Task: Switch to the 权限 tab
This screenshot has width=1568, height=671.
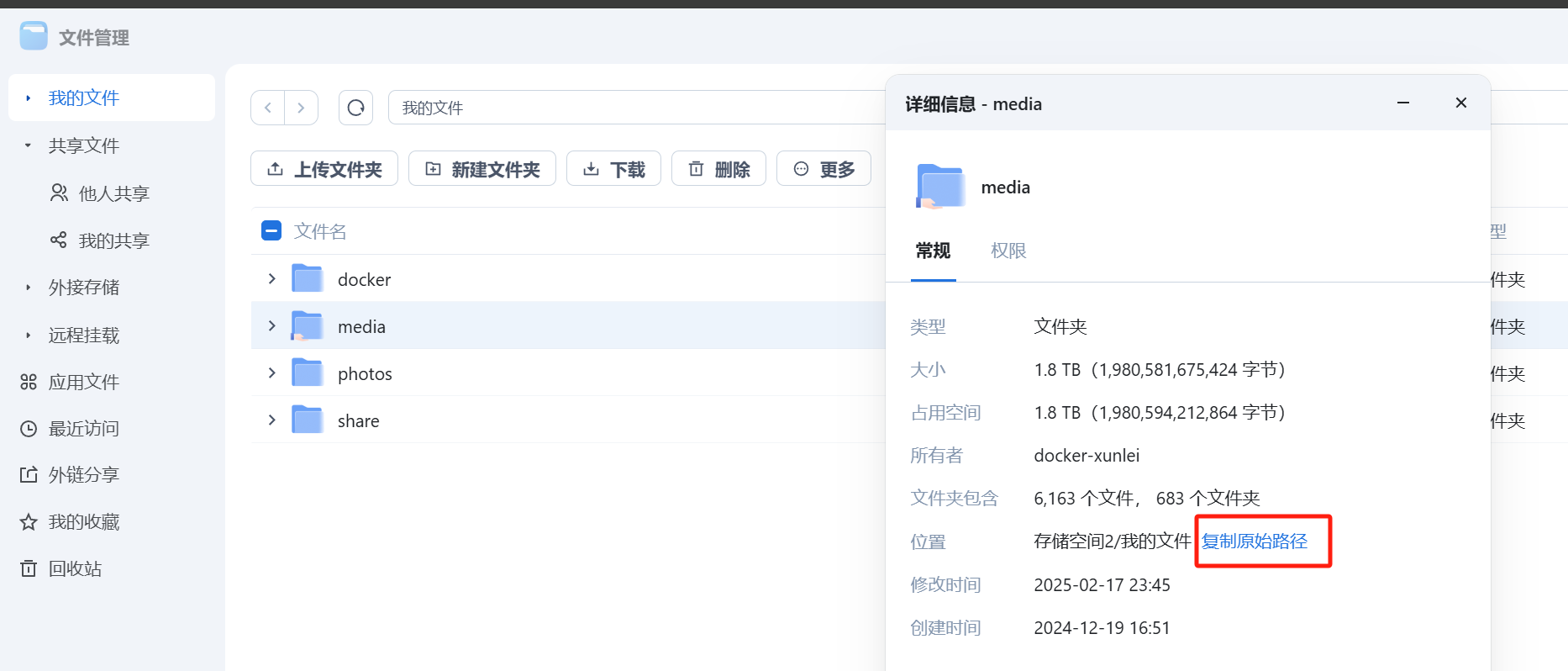Action: (1008, 251)
